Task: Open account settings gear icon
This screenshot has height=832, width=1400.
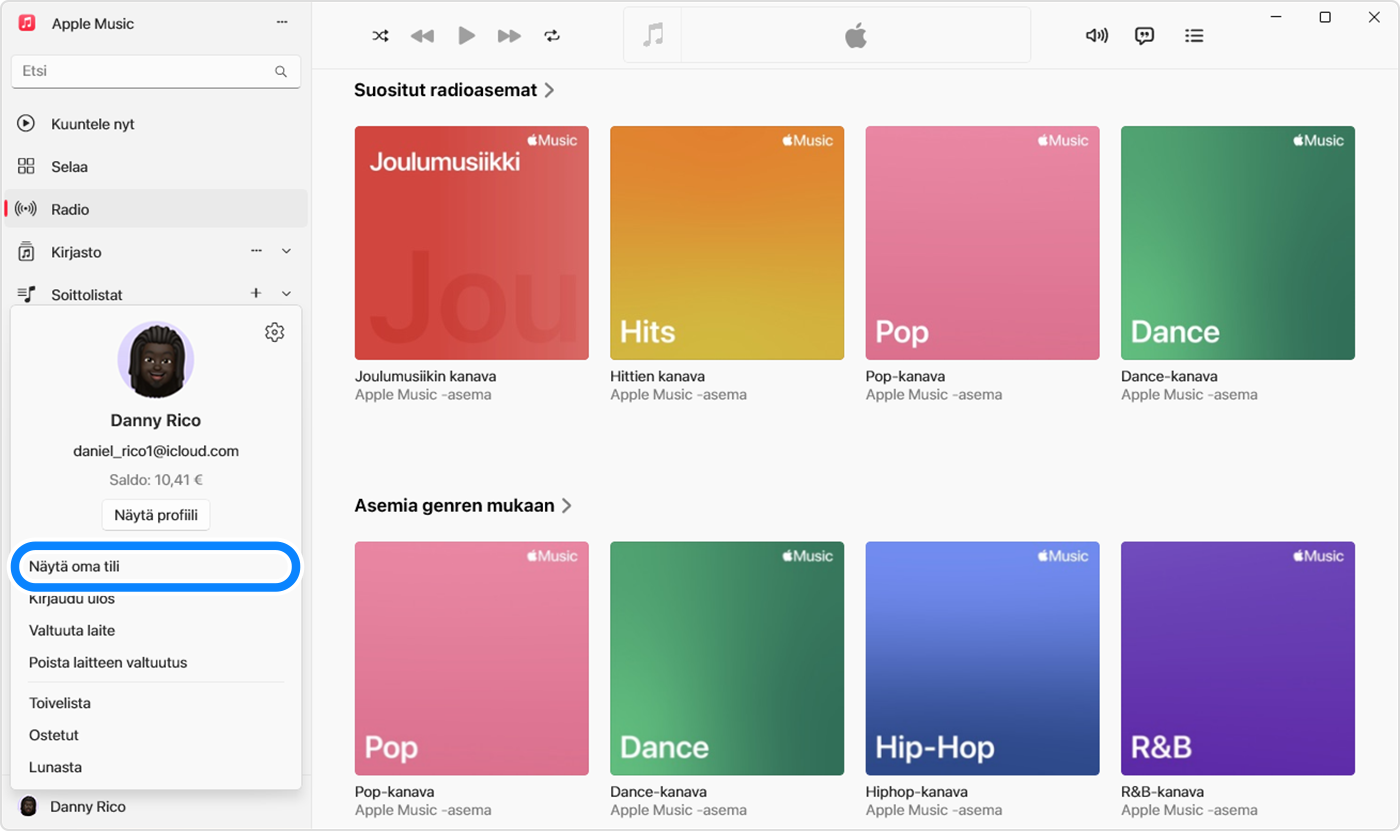Action: [x=275, y=333]
